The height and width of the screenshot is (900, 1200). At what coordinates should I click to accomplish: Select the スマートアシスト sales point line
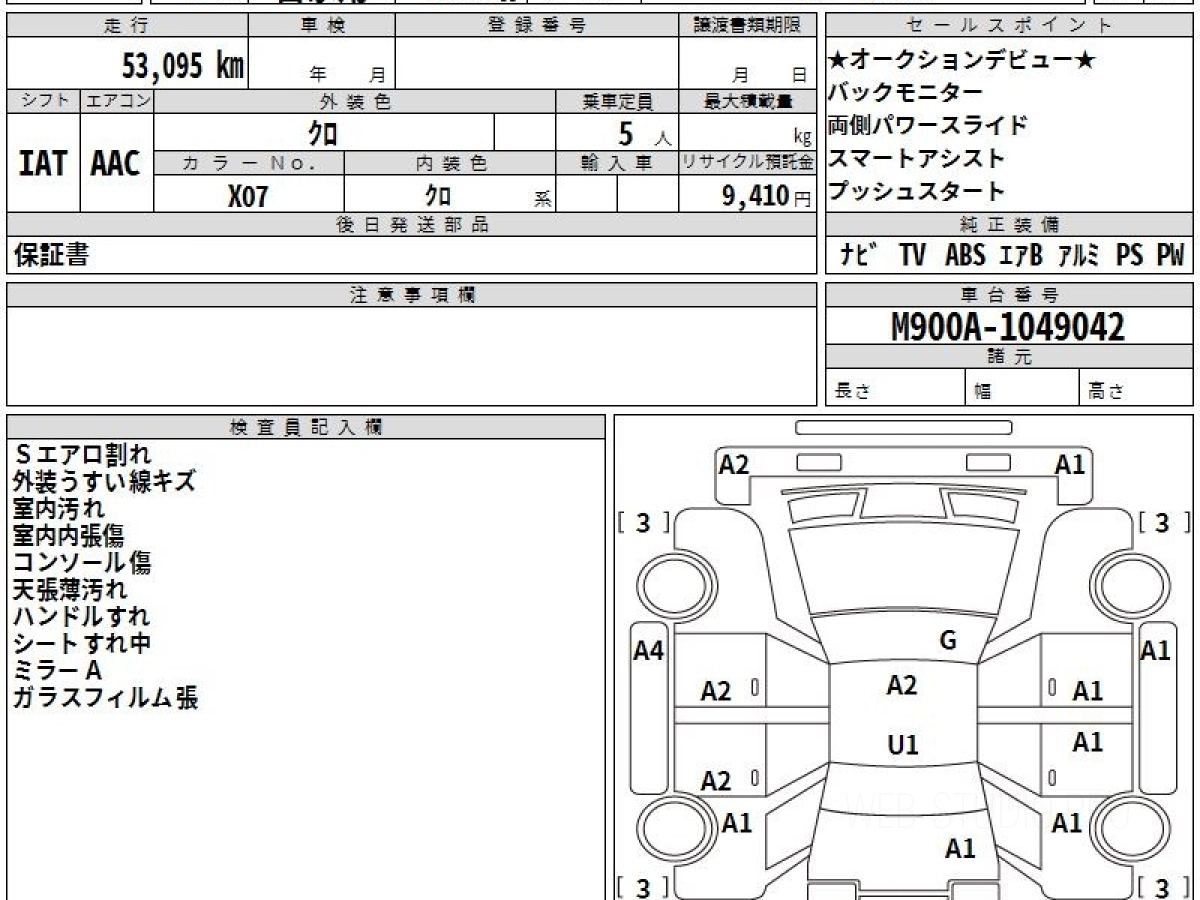click(x=917, y=158)
